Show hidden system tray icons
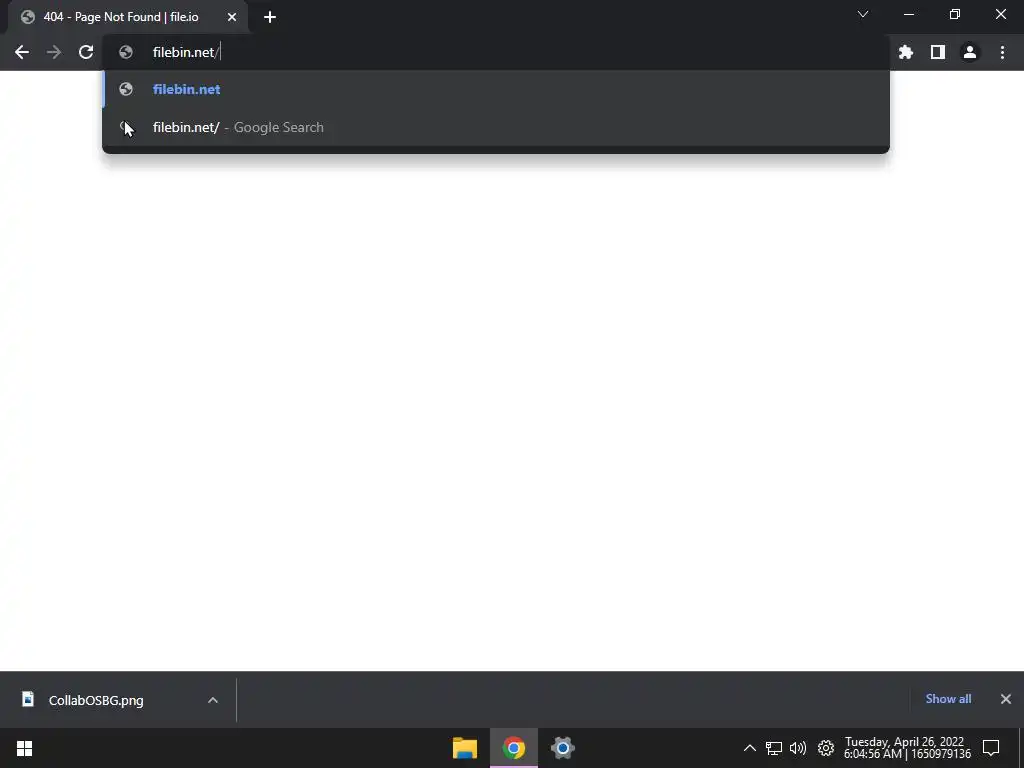This screenshot has height=768, width=1024. (x=750, y=748)
